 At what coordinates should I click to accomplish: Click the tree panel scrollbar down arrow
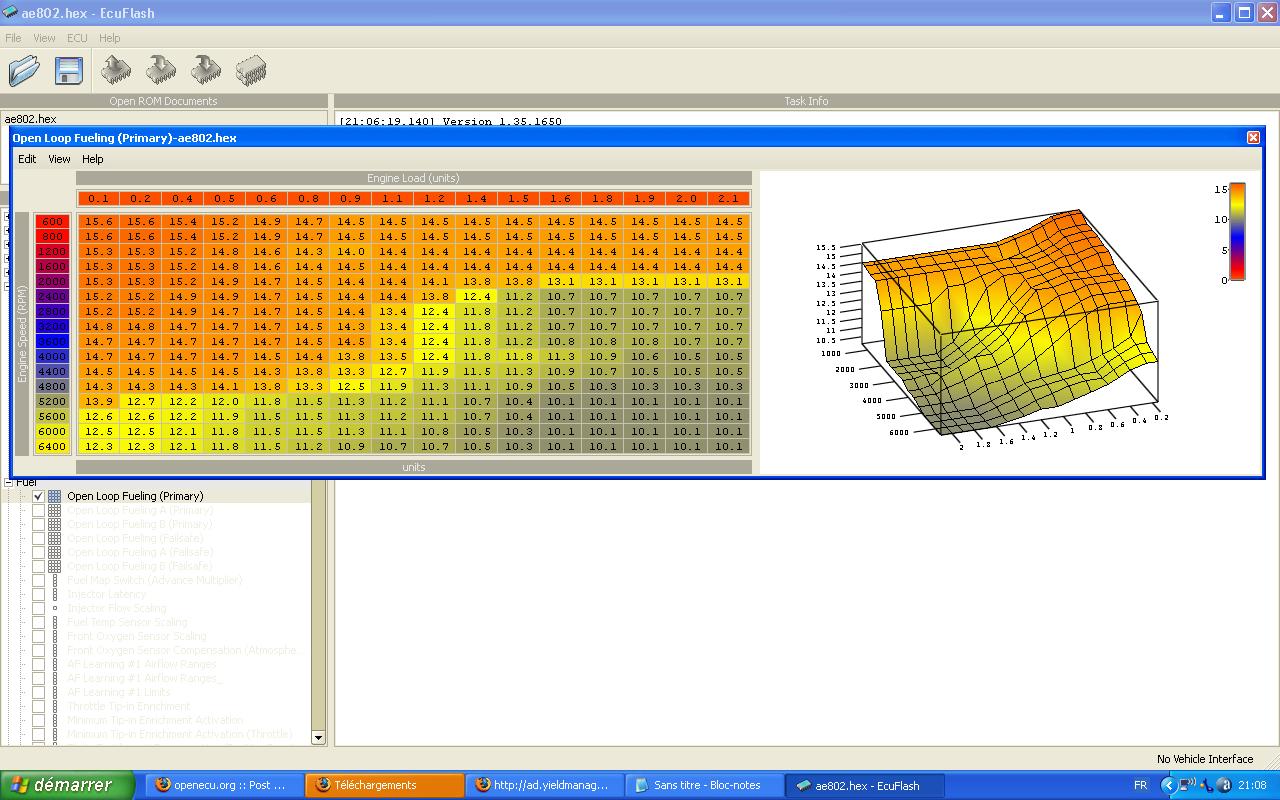(x=318, y=737)
